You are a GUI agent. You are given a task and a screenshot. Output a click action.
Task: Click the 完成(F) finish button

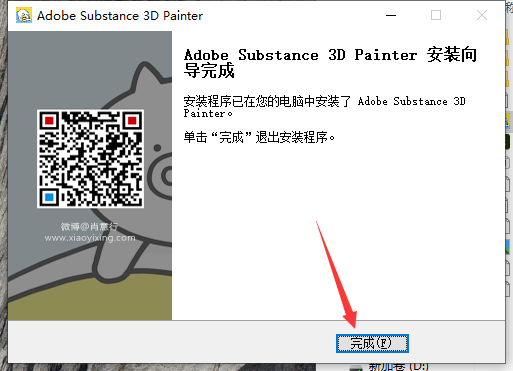pyautogui.click(x=372, y=343)
